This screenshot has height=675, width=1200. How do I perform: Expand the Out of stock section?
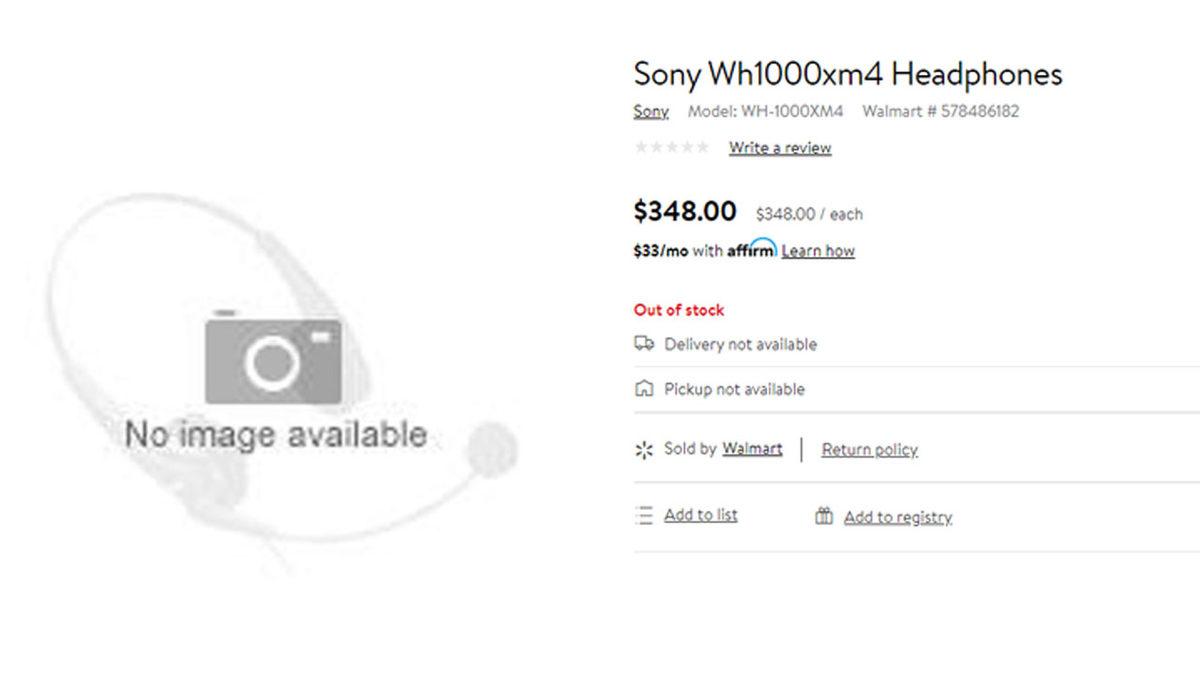(x=678, y=309)
